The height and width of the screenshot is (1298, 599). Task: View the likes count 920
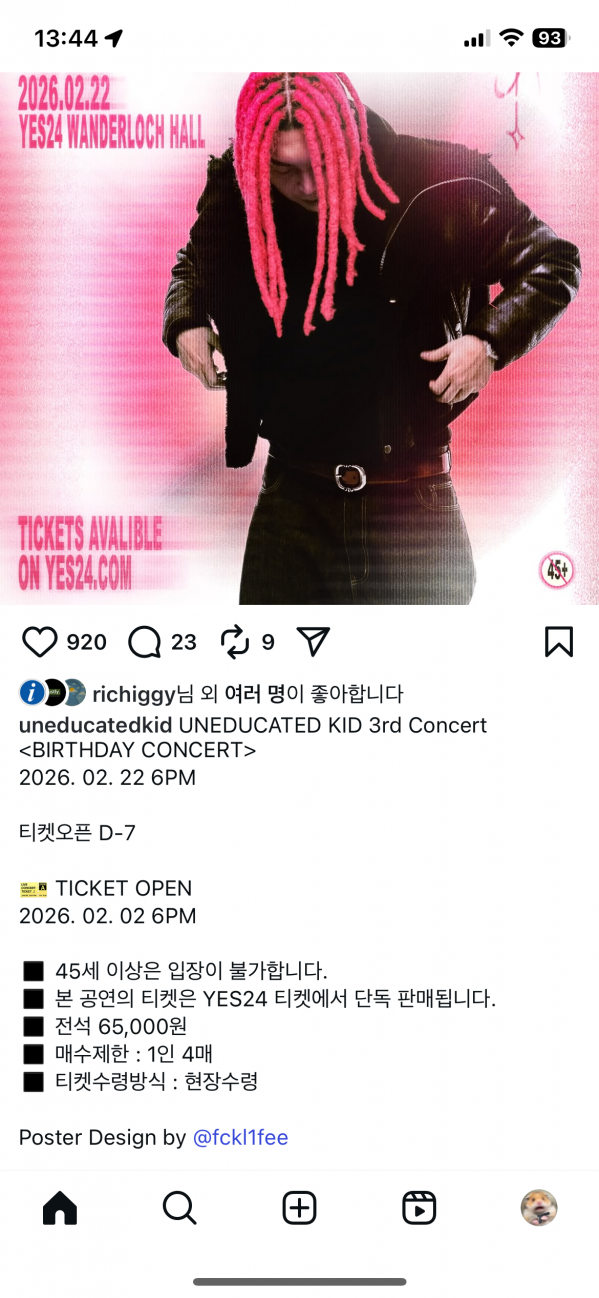point(86,642)
